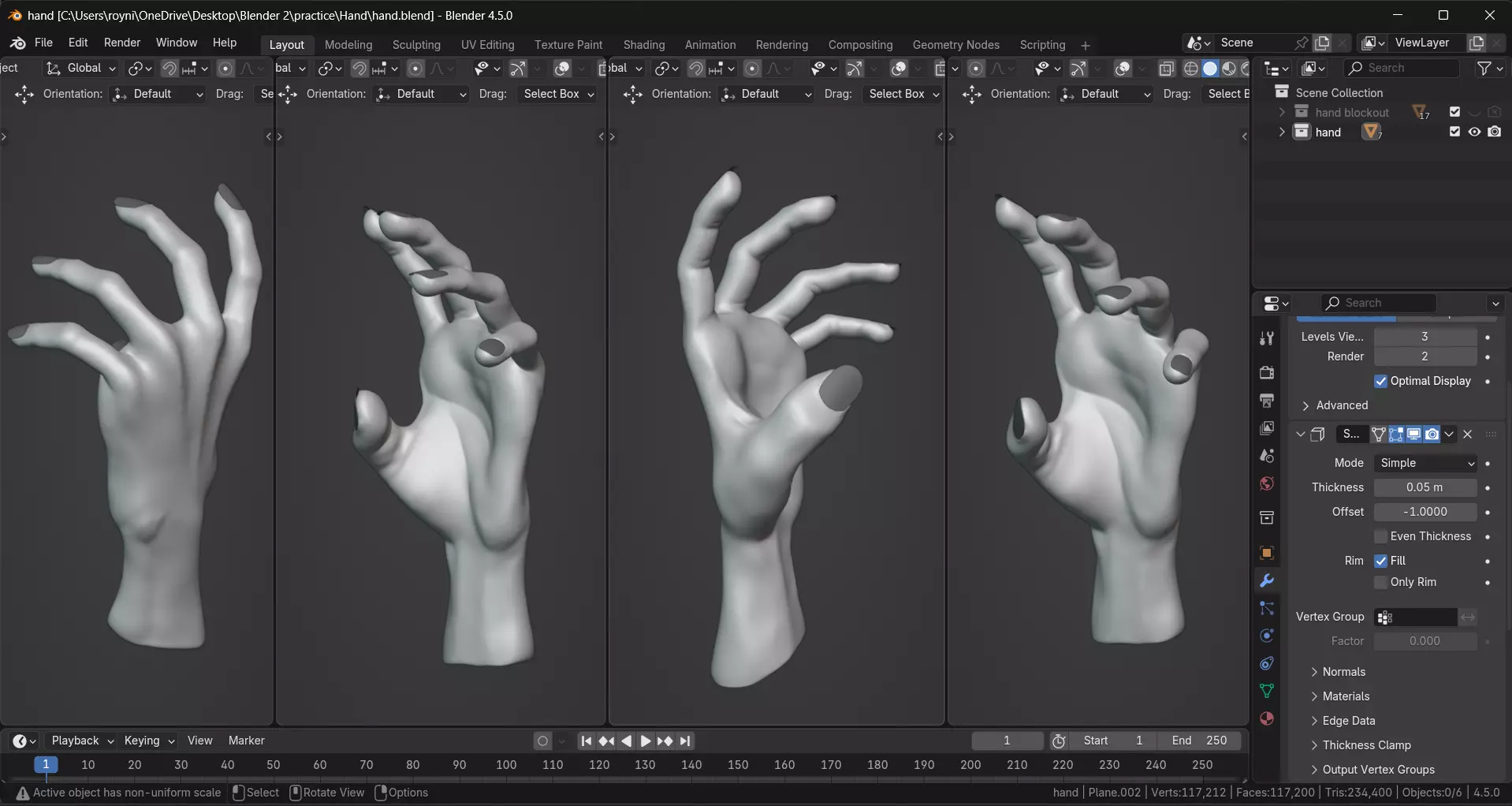Viewport: 1512px width, 806px height.
Task: Open the Modifiers wrench properties tab
Action: click(1267, 581)
